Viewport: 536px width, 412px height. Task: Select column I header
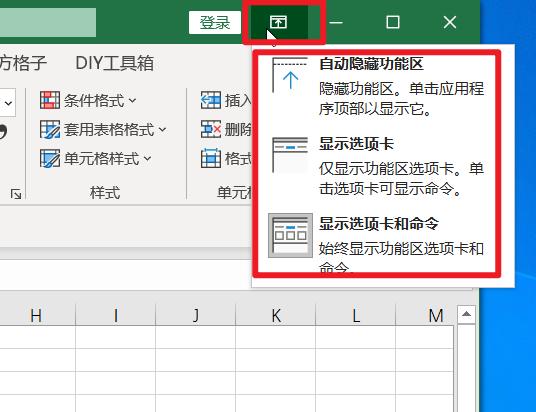pos(116,315)
